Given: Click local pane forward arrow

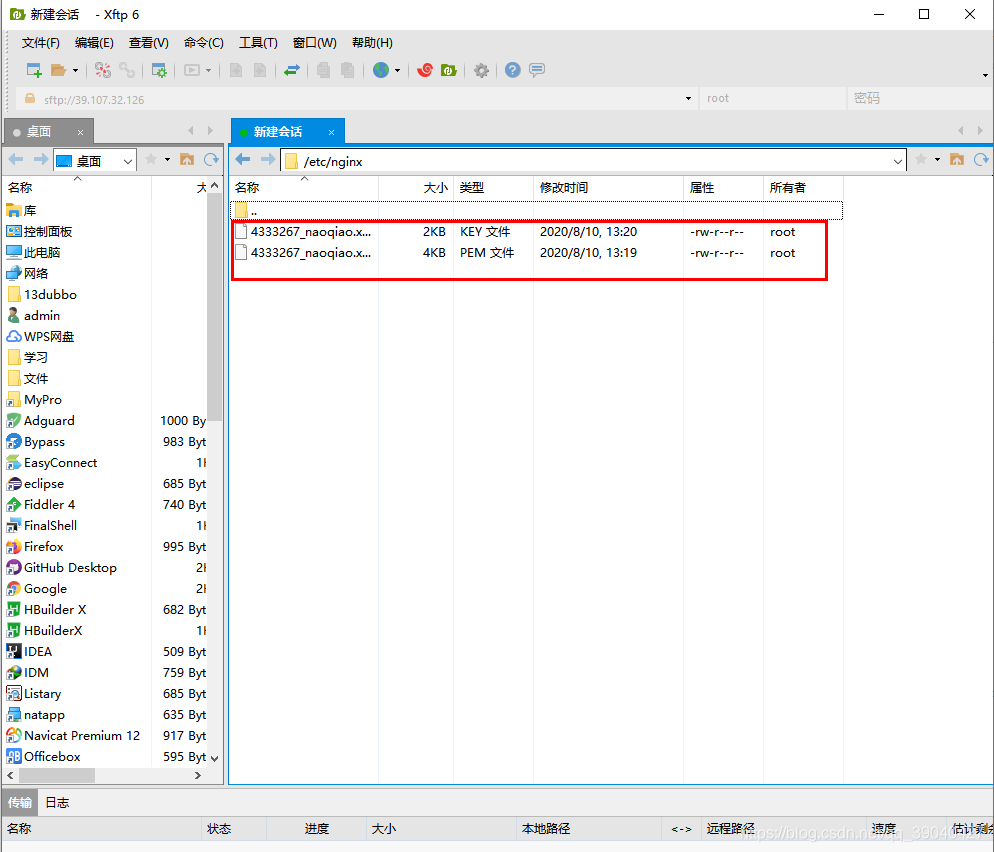Looking at the screenshot, I should (x=41, y=159).
